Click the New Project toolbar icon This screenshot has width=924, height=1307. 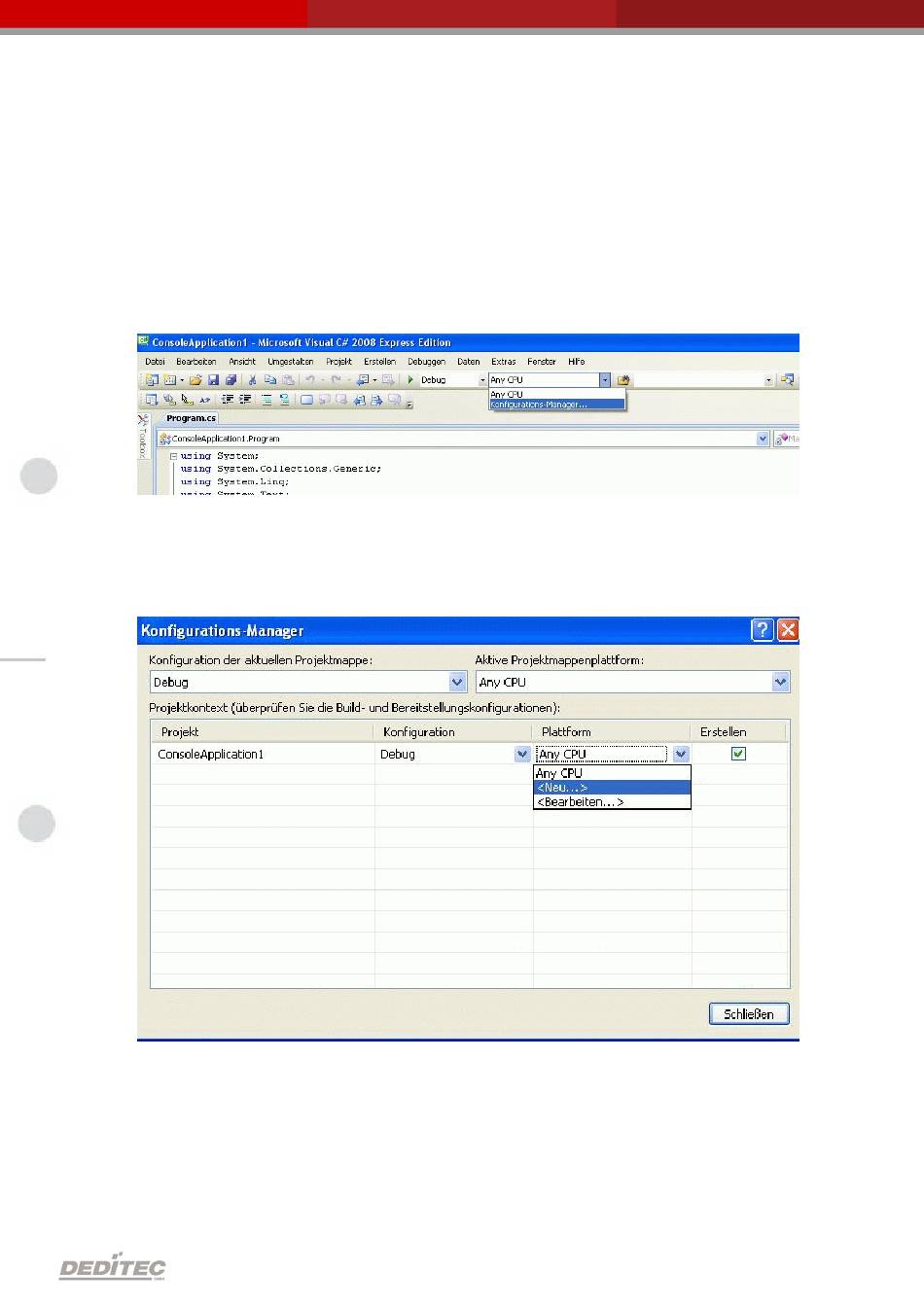pyautogui.click(x=152, y=380)
